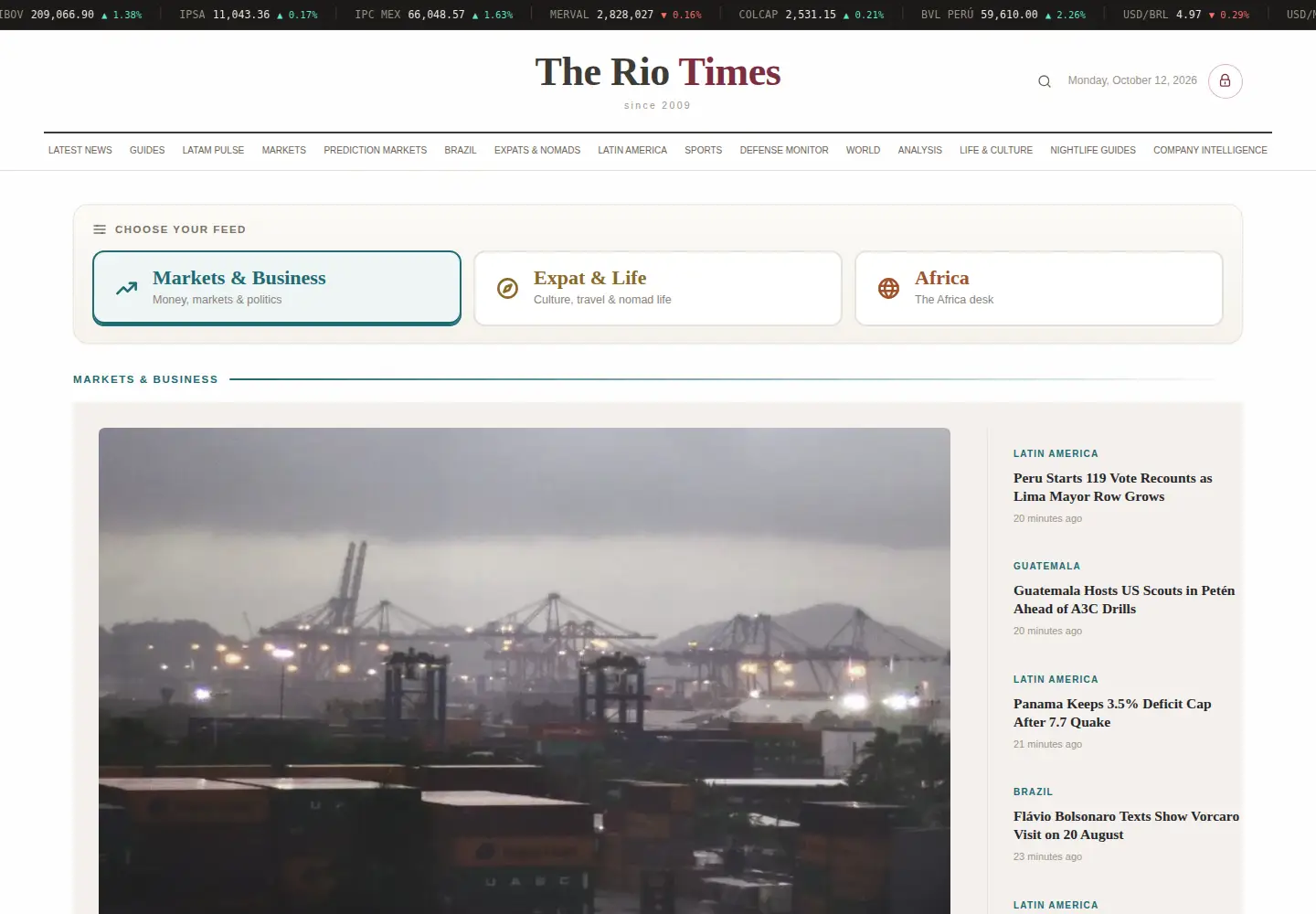Open the Markets navigation item
1316x914 pixels.
[x=284, y=150]
